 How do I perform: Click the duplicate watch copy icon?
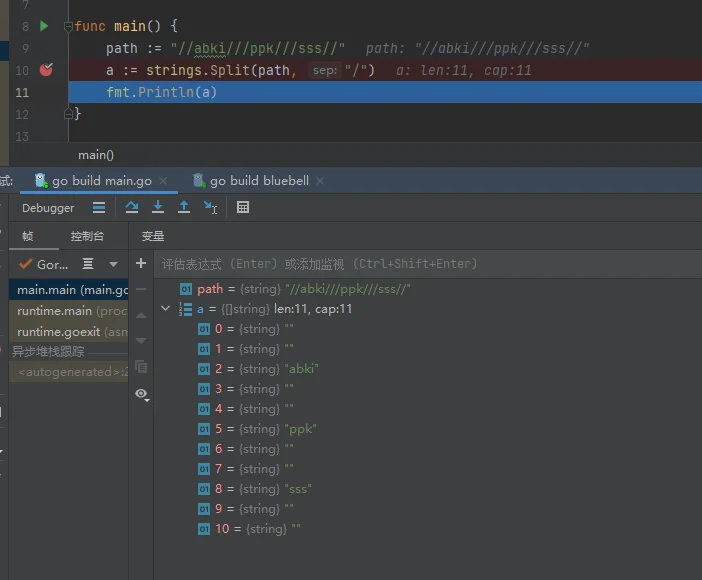(141, 367)
